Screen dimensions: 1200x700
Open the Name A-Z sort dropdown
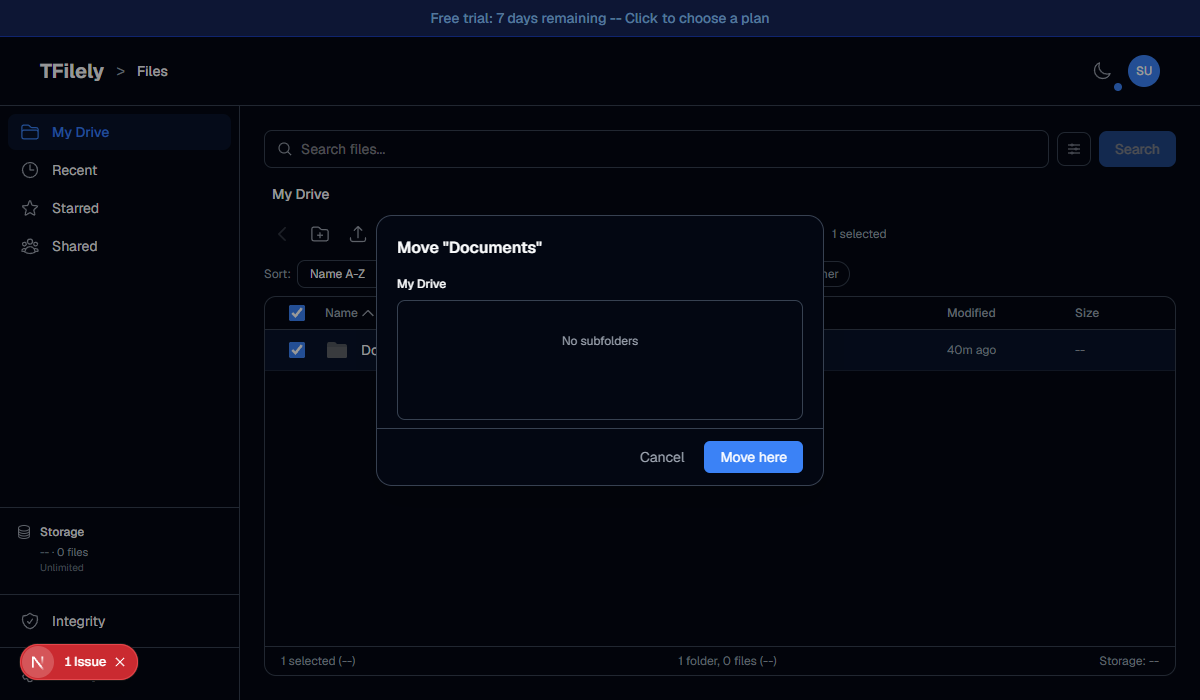coord(337,274)
